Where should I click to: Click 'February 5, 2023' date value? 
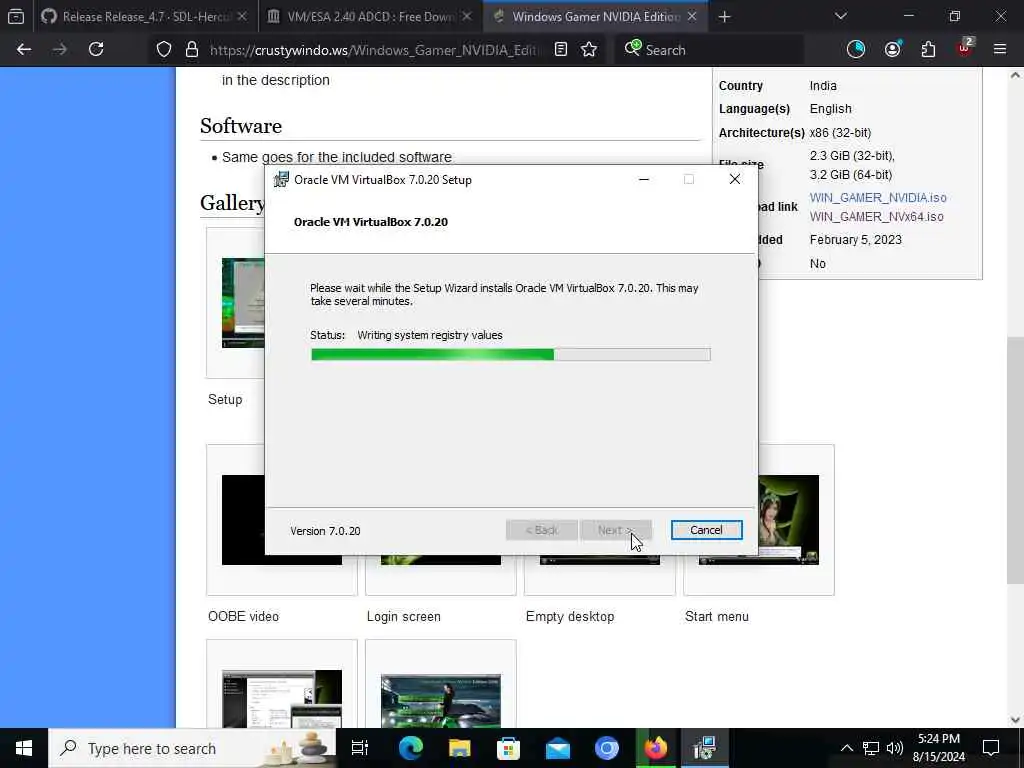[856, 240]
